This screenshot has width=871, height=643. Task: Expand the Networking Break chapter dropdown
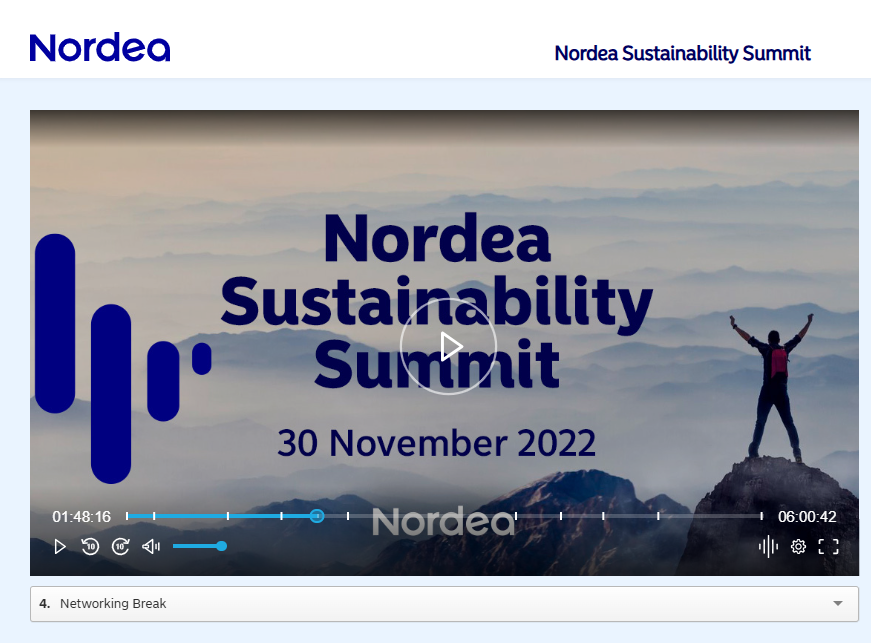[444, 604]
